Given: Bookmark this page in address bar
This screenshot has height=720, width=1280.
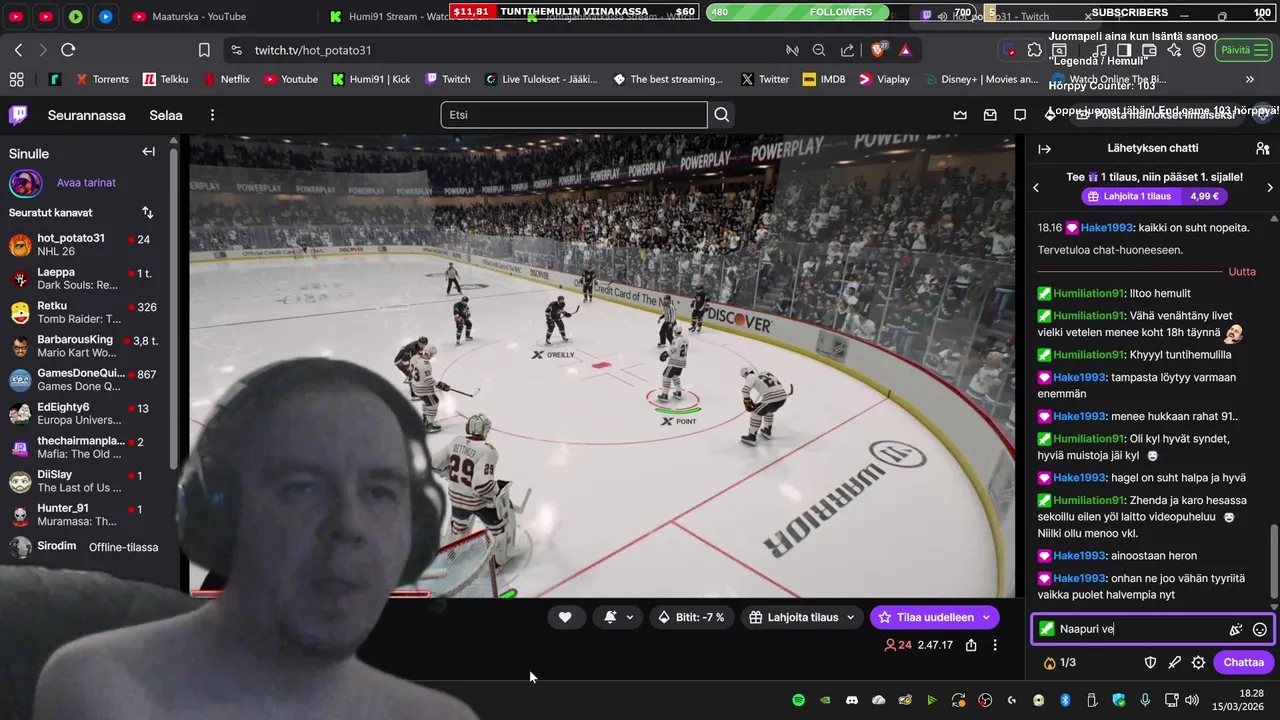Looking at the screenshot, I should click(204, 50).
